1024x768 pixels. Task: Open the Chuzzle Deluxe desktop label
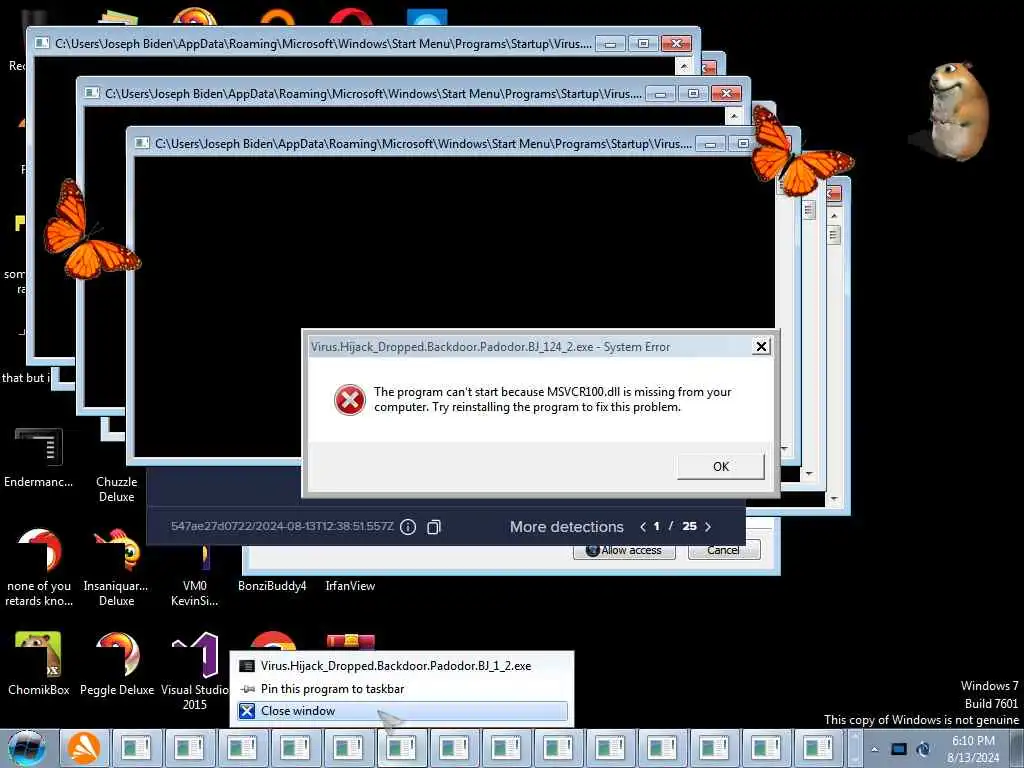[x=116, y=489]
